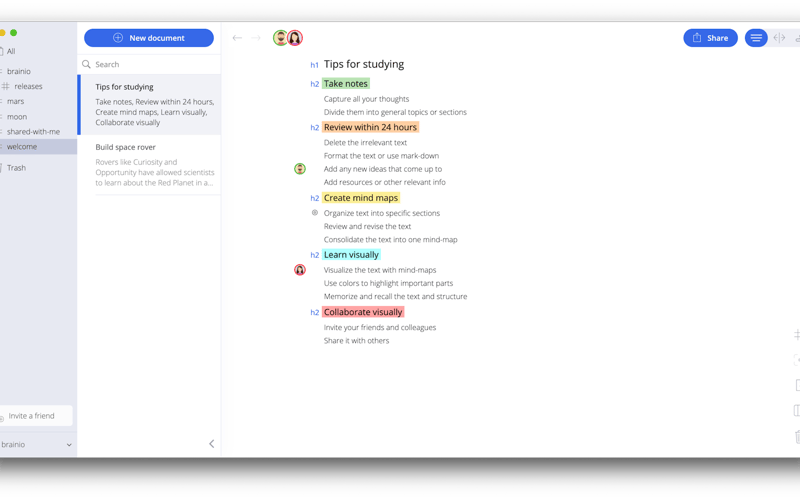Select the brainio tag in sidebar list
The height and width of the screenshot is (500, 800).
tap(18, 71)
